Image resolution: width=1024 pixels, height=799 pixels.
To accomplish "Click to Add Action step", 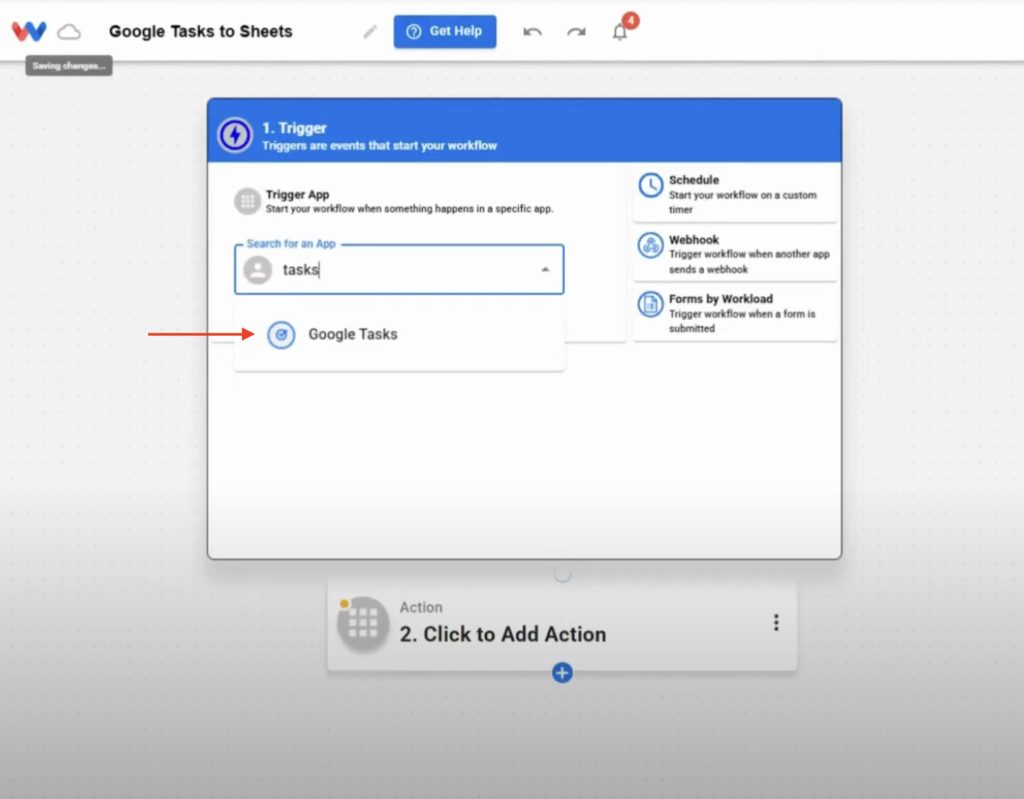I will point(562,625).
